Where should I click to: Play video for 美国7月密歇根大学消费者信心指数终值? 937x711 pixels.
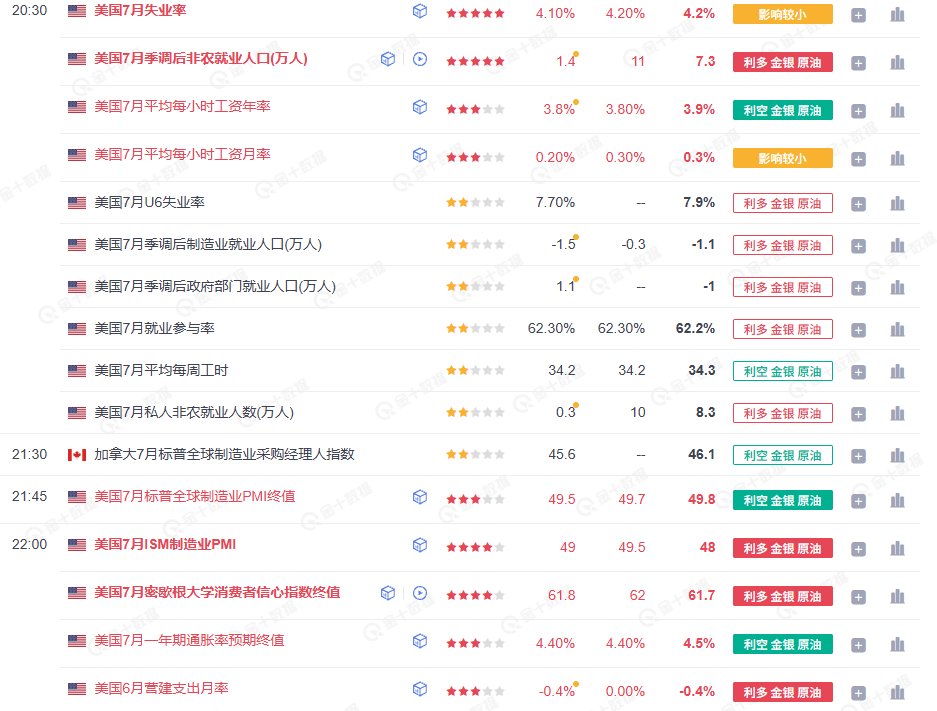[420, 593]
